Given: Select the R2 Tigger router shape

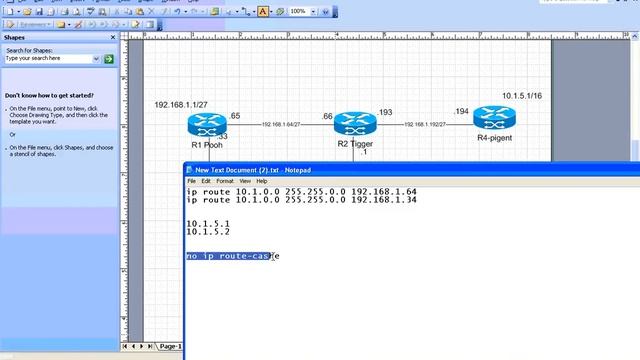Looking at the screenshot, I should tap(355, 124).
